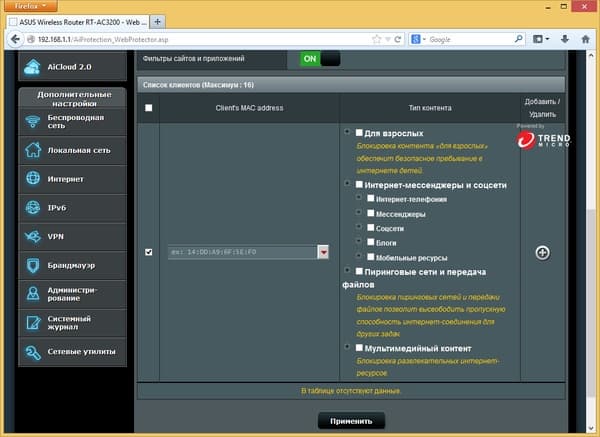Click the Trend Micro logo
Screen dimensions: 600x437
[543, 140]
